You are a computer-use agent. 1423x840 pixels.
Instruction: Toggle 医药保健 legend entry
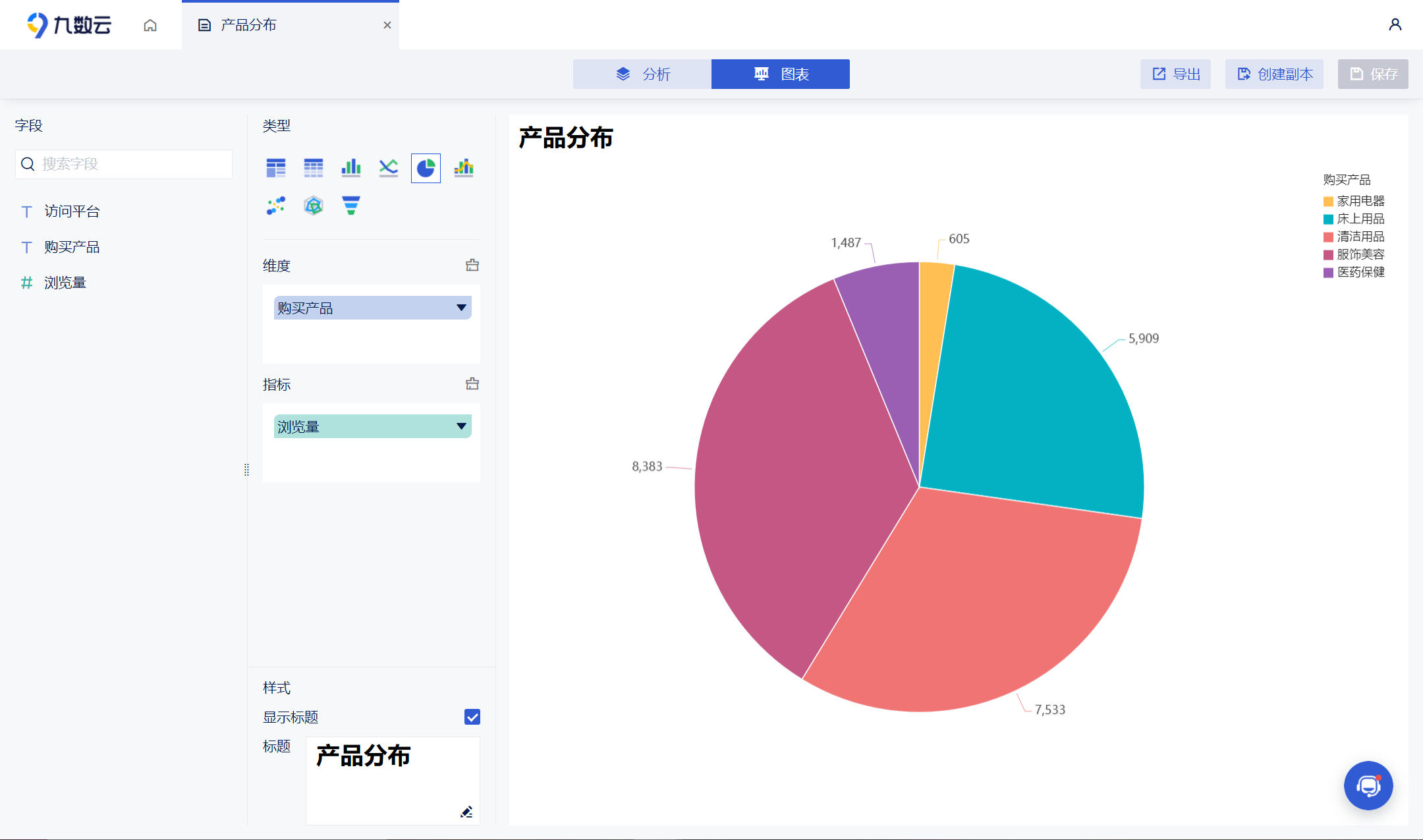click(1354, 272)
